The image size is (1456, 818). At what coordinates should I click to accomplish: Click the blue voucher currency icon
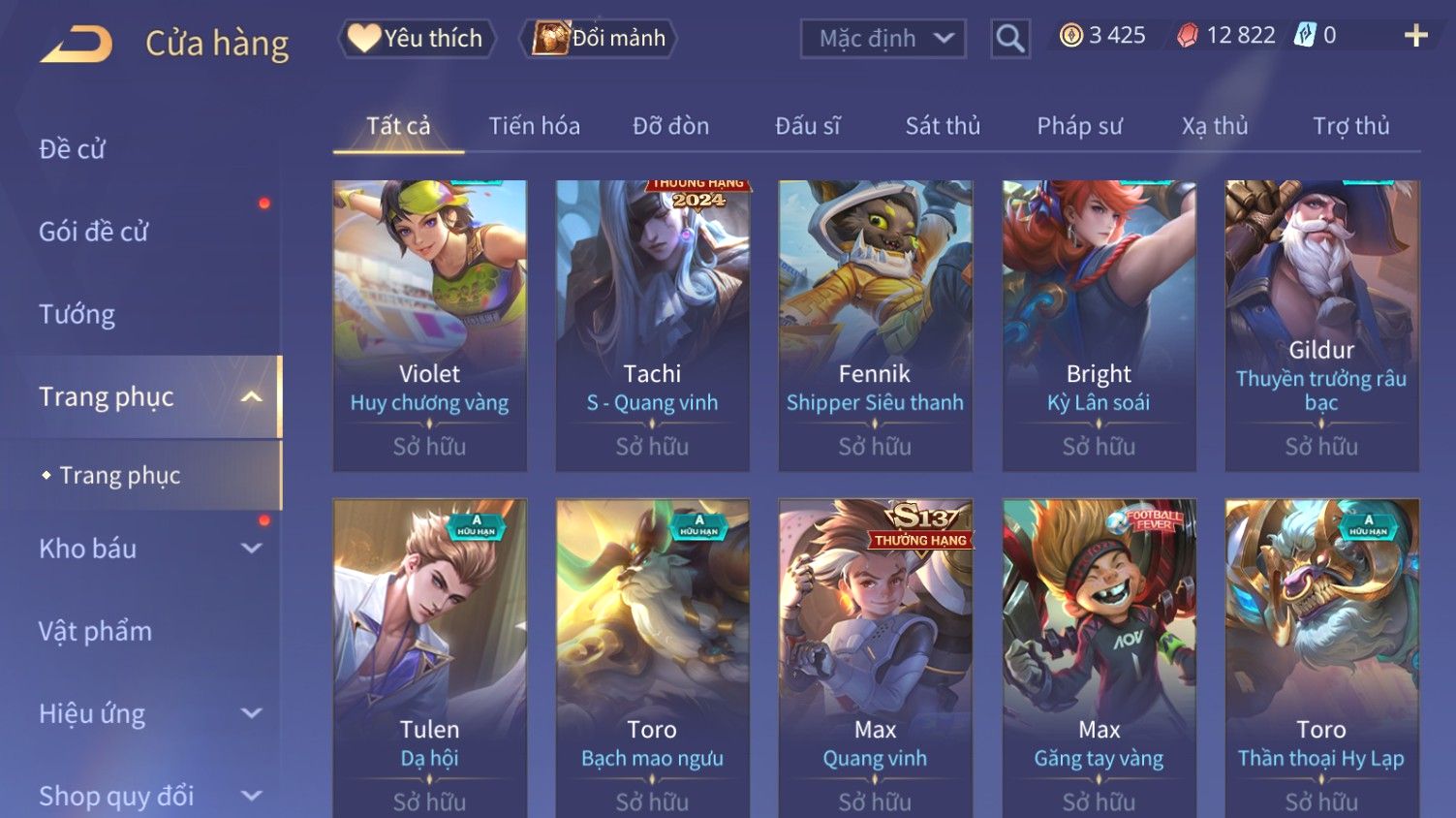point(1305,36)
